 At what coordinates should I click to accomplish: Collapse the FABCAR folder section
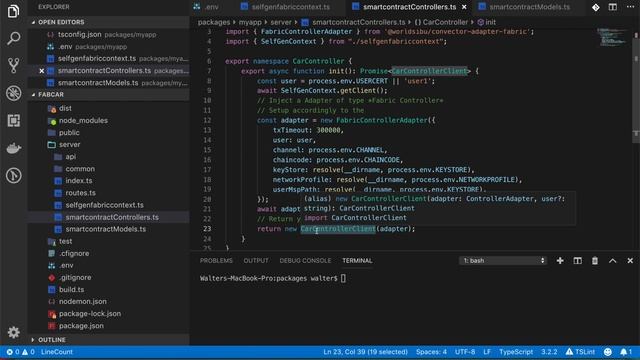(x=108, y=94)
